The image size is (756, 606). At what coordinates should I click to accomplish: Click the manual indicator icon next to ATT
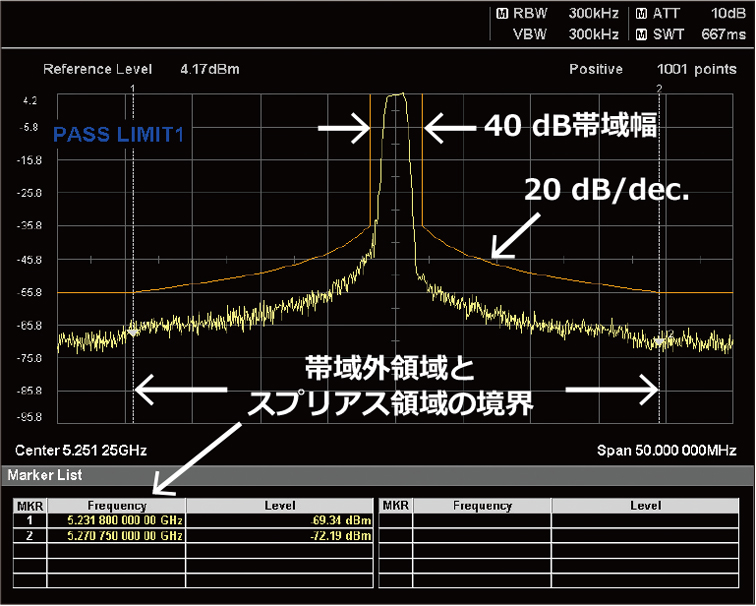(x=641, y=14)
